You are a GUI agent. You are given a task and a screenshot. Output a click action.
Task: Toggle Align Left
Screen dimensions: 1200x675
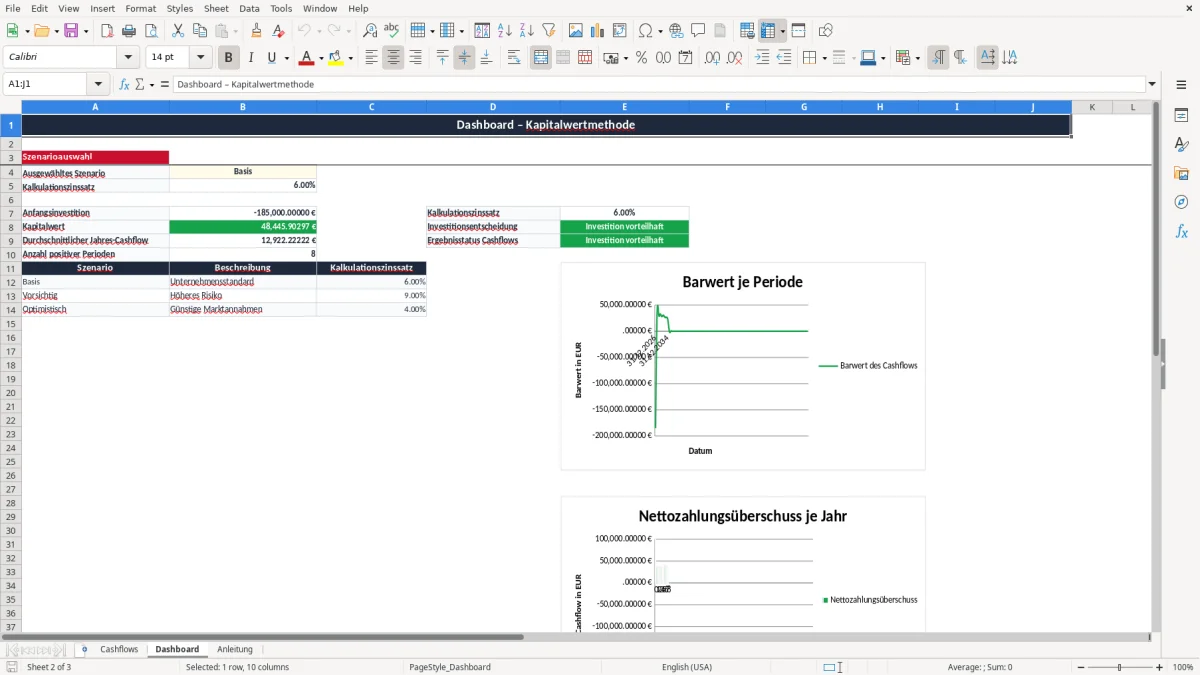click(371, 58)
